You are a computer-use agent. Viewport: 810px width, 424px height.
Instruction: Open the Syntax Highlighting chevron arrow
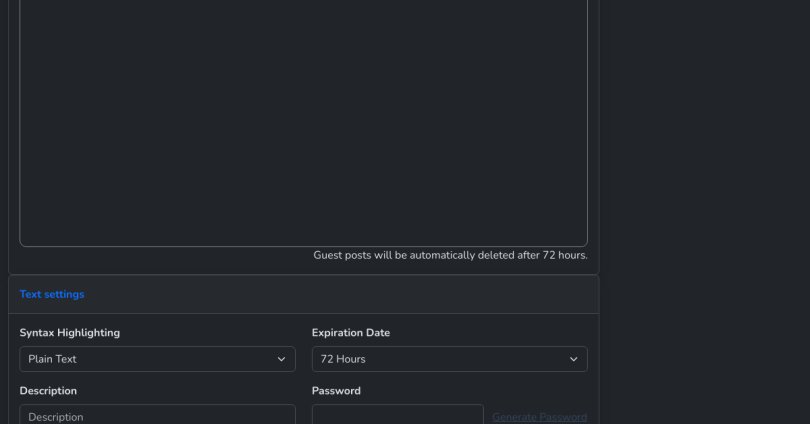(281, 359)
